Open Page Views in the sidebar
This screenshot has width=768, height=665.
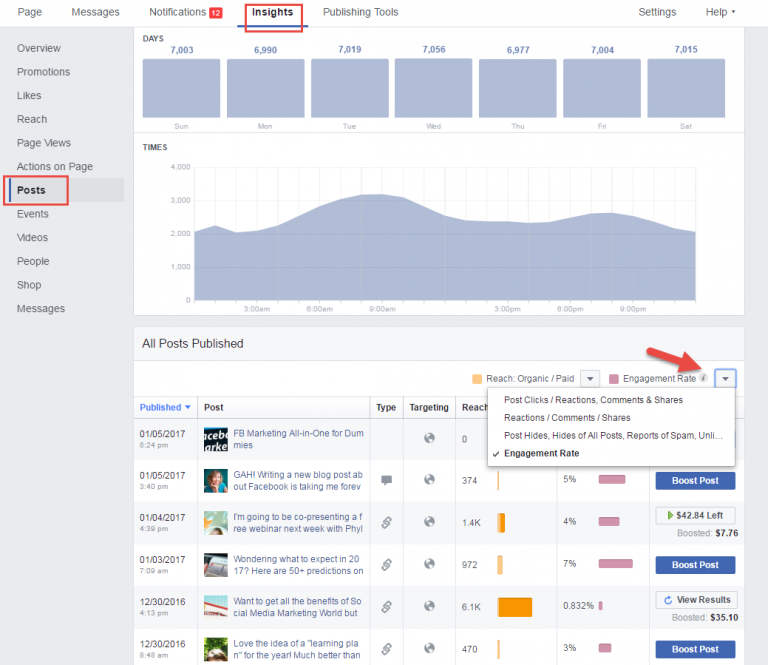pos(44,143)
